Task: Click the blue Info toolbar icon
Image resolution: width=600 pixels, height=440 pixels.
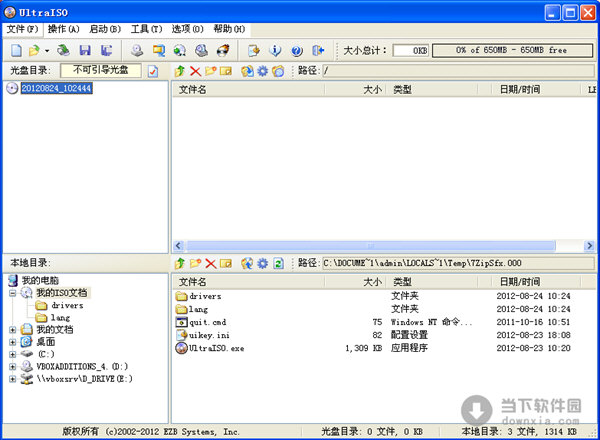Action: (275, 50)
